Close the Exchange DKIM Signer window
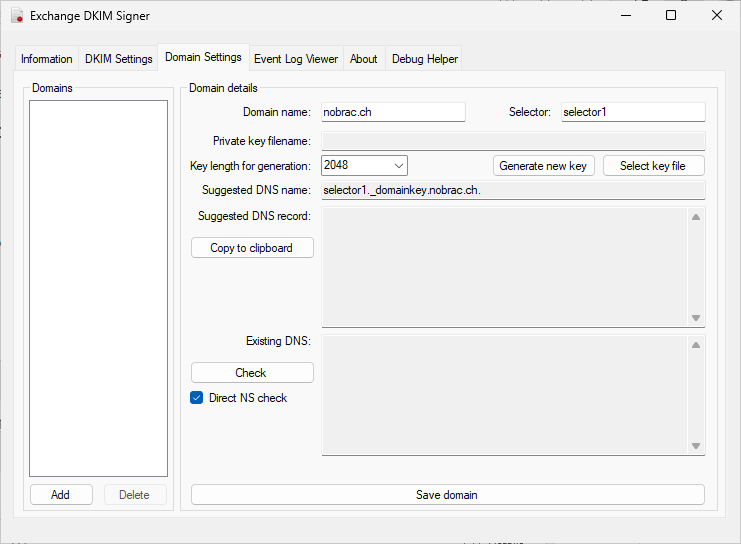Image resolution: width=741 pixels, height=544 pixels. (x=716, y=15)
